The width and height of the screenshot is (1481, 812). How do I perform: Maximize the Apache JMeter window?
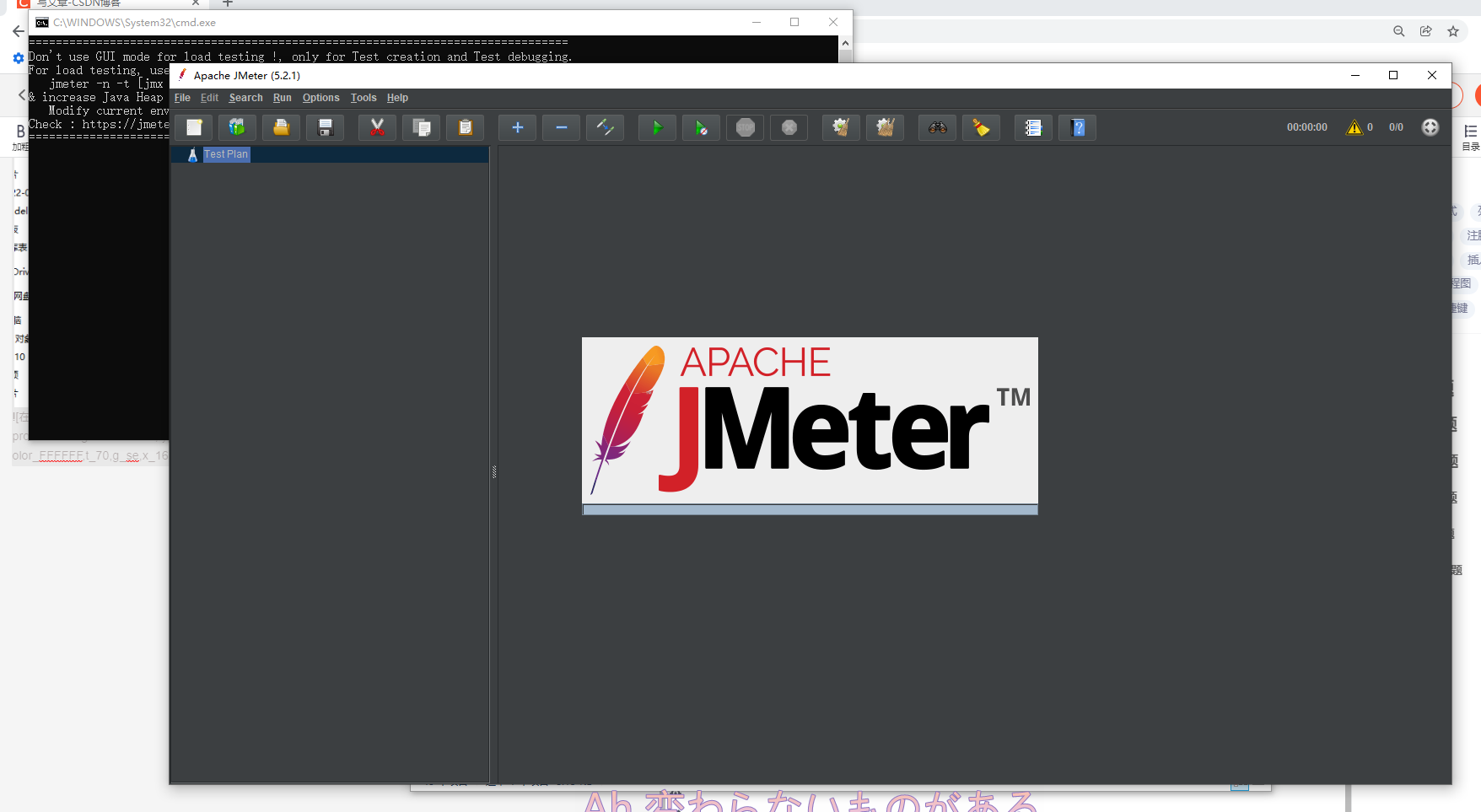pyautogui.click(x=1393, y=75)
